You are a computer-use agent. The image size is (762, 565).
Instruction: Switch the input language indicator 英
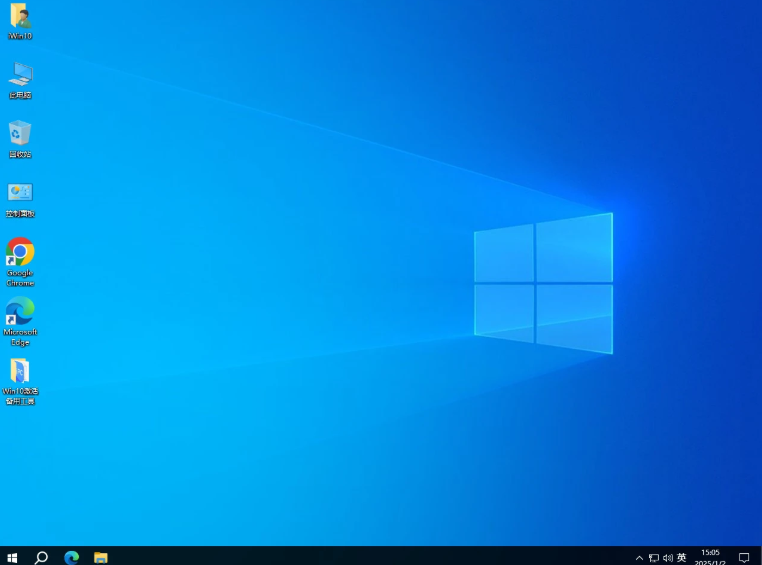(682, 558)
